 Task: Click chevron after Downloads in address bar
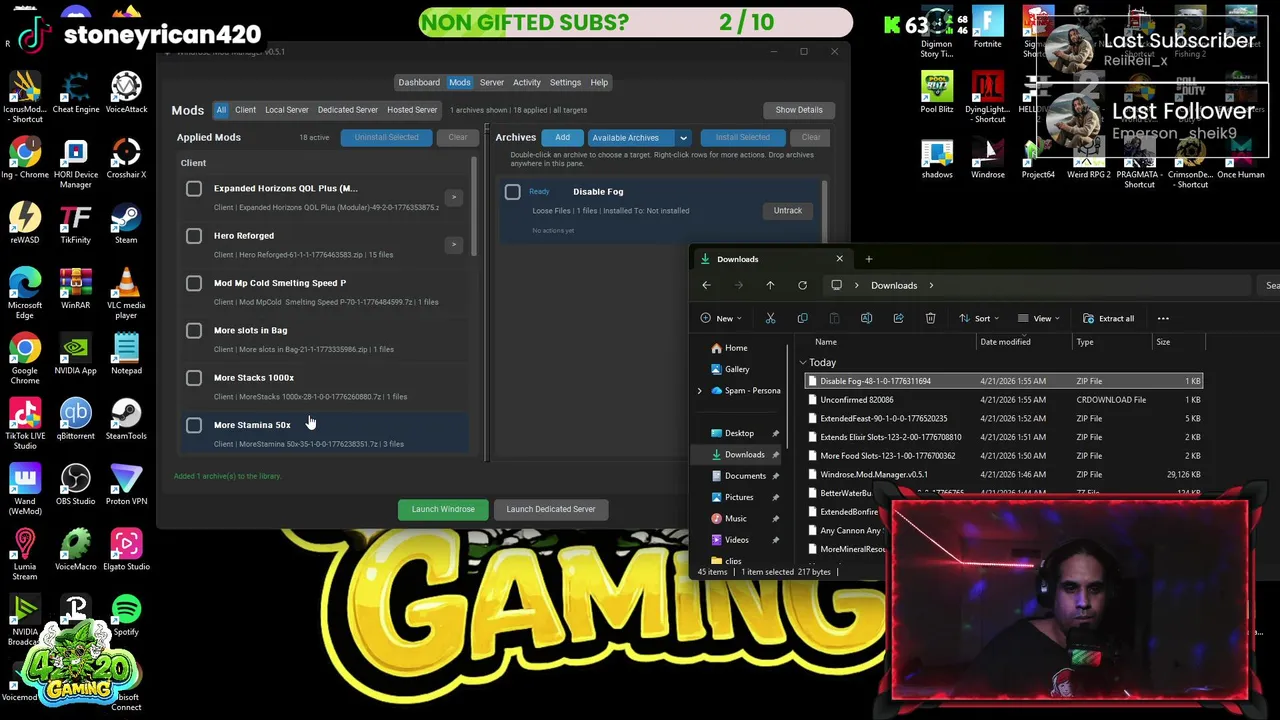tap(931, 285)
